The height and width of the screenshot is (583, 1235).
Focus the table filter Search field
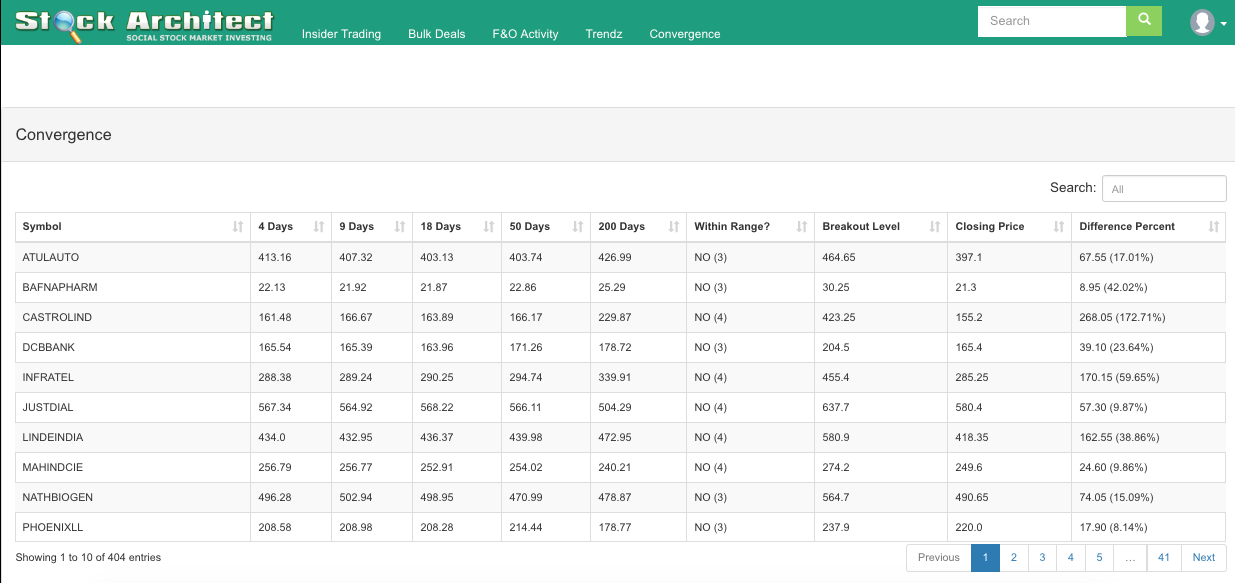point(1164,188)
